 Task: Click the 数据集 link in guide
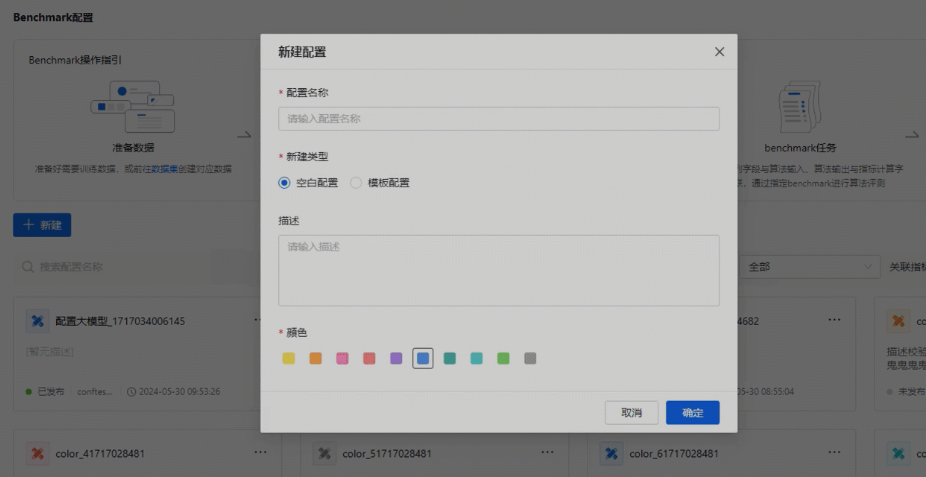pos(165,169)
